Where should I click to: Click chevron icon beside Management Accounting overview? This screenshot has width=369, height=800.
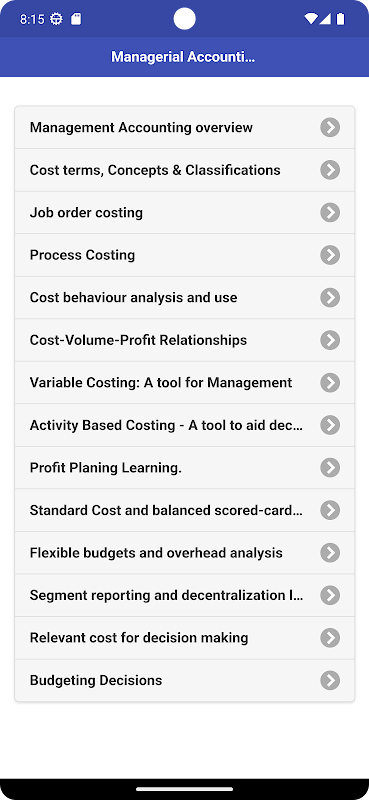pyautogui.click(x=330, y=128)
